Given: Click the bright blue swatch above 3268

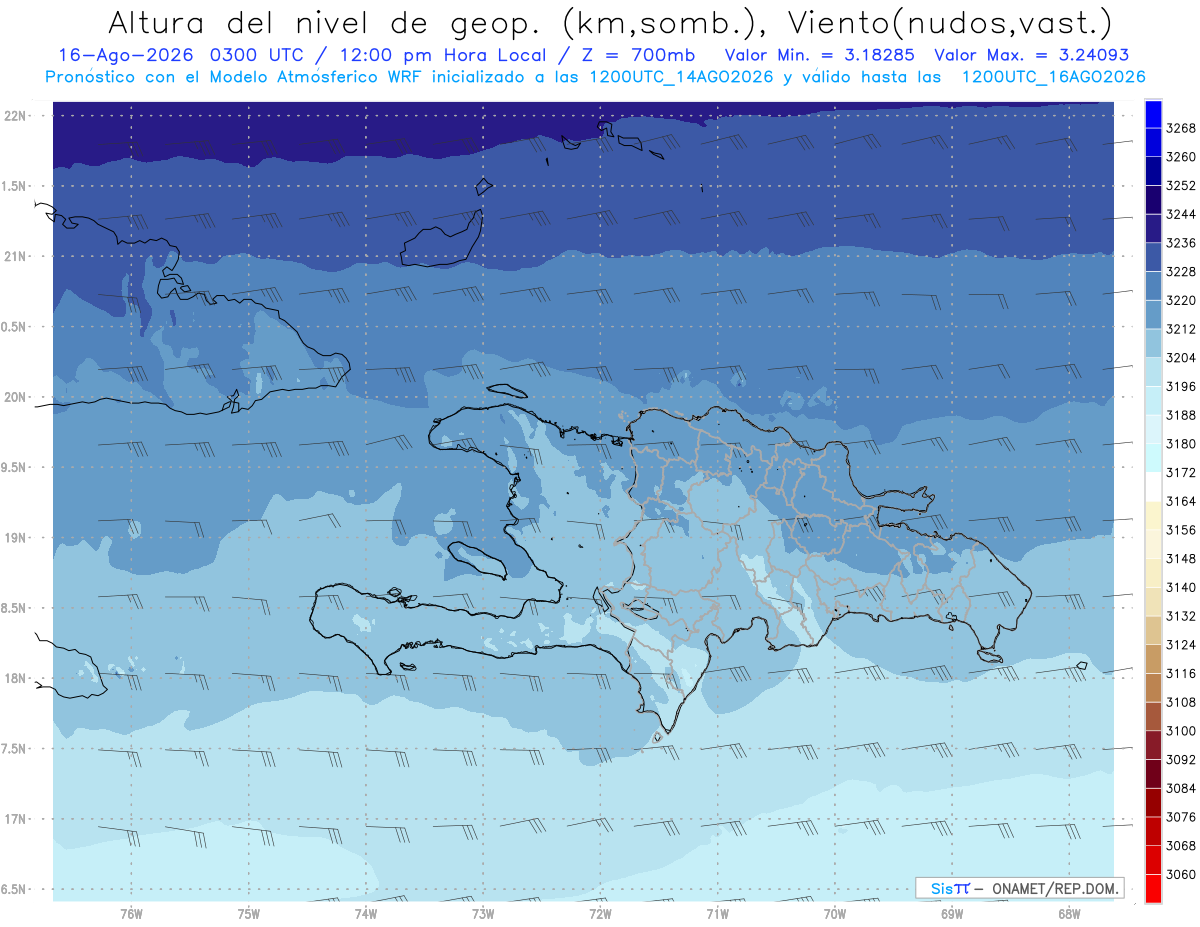Looking at the screenshot, I should pos(1153,114).
